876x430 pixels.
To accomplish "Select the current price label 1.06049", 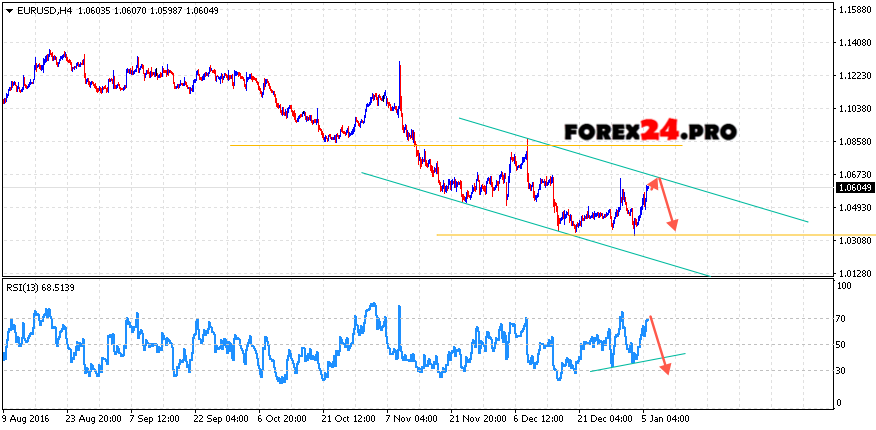I will click(854, 187).
